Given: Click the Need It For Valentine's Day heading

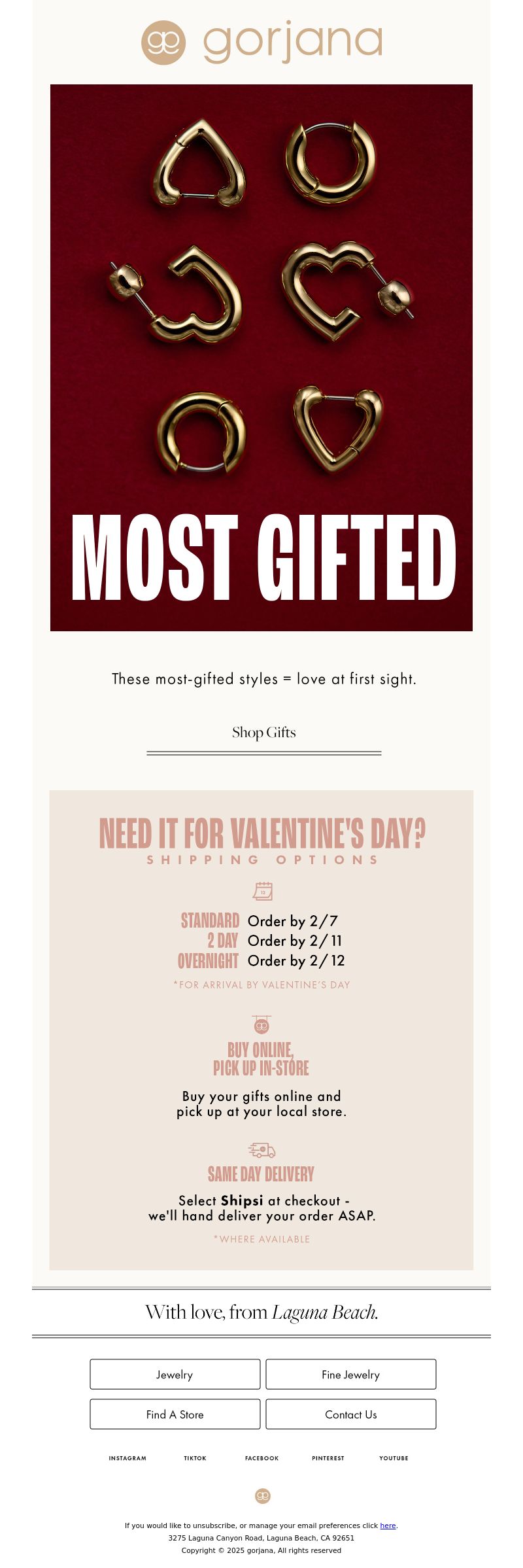Looking at the screenshot, I should [262, 833].
